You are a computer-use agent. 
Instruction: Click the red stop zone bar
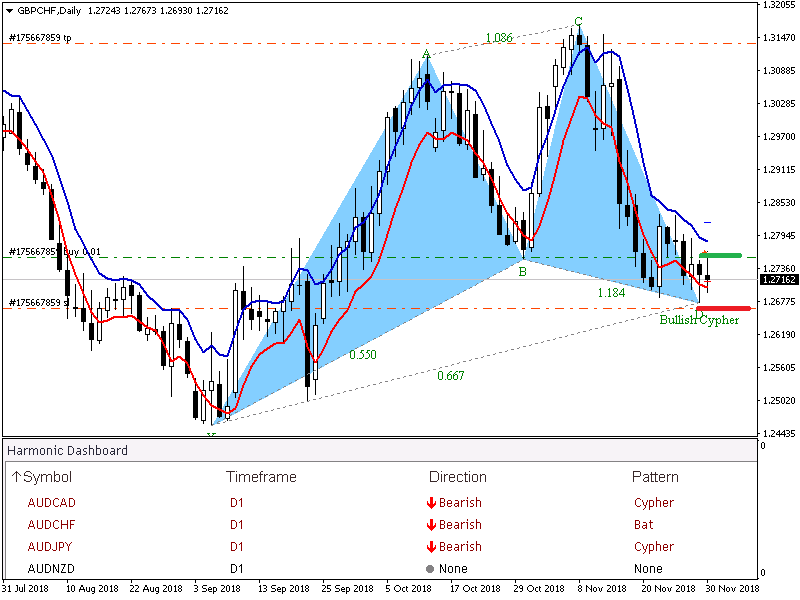[723, 308]
